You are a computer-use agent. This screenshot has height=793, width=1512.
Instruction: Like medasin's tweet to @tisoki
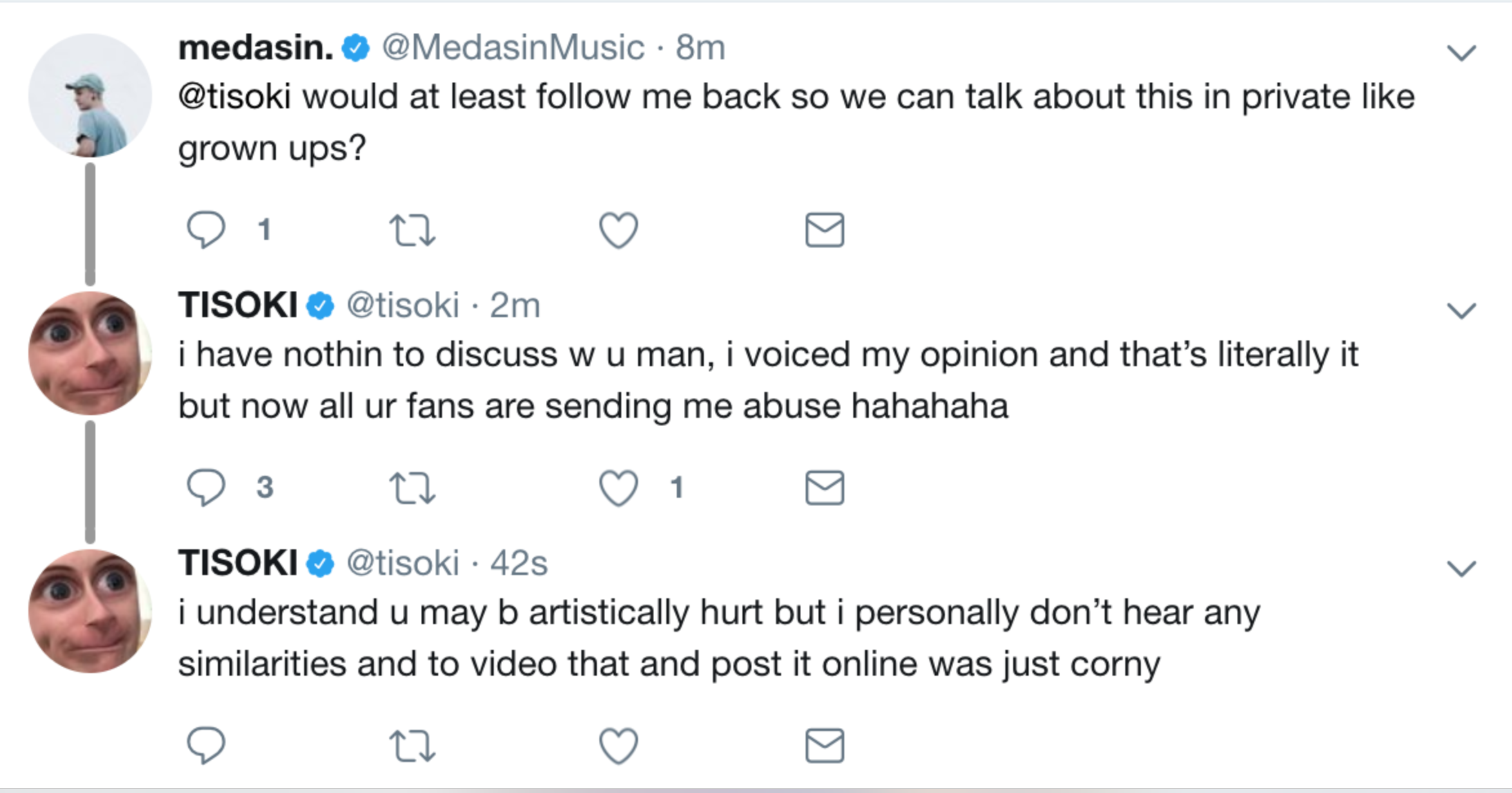pos(619,230)
